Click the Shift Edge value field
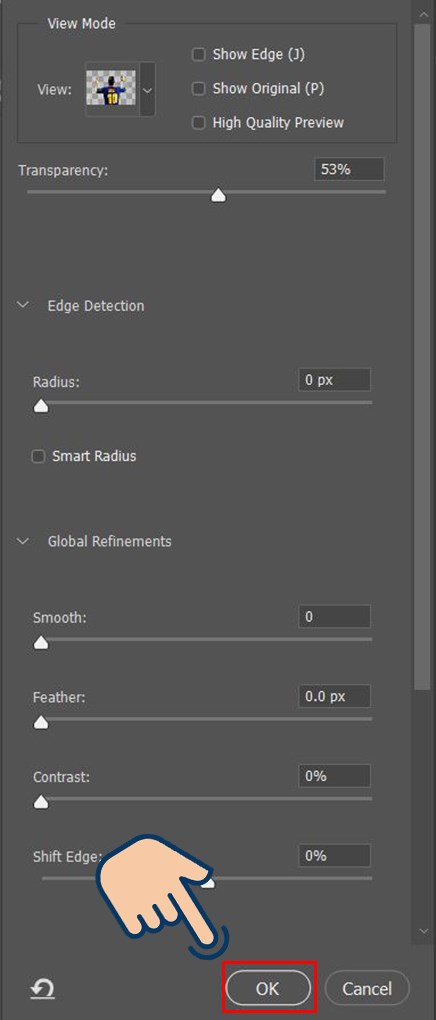The width and height of the screenshot is (436, 1020). pyautogui.click(x=334, y=855)
